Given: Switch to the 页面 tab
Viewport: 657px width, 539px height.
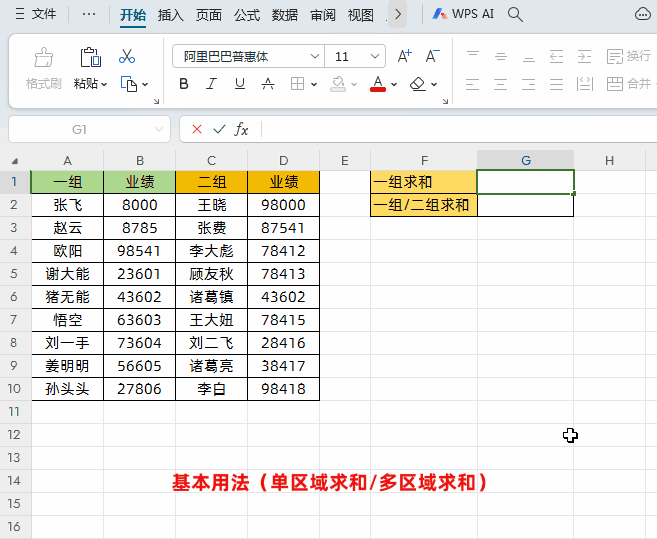Looking at the screenshot, I should [x=209, y=16].
